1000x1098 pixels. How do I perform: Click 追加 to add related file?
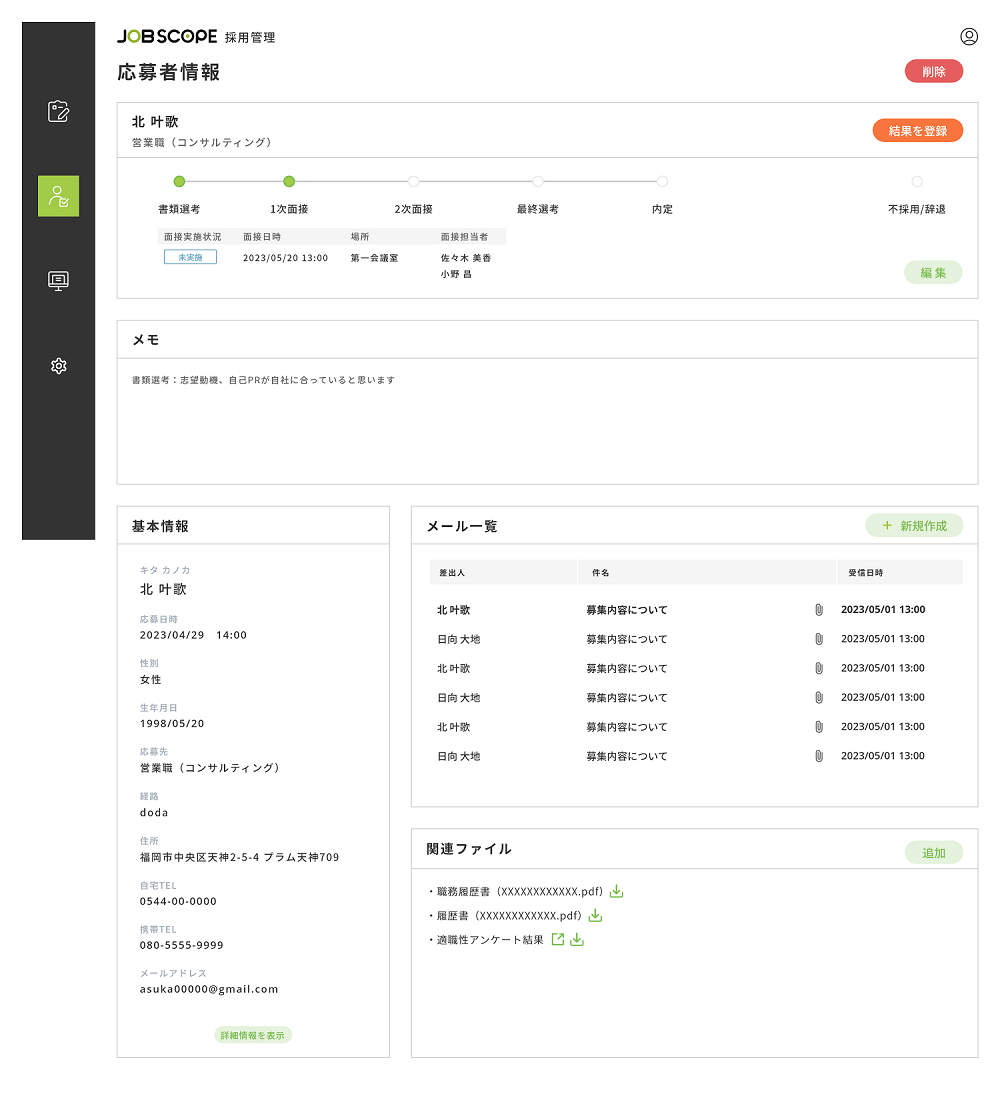tap(933, 852)
